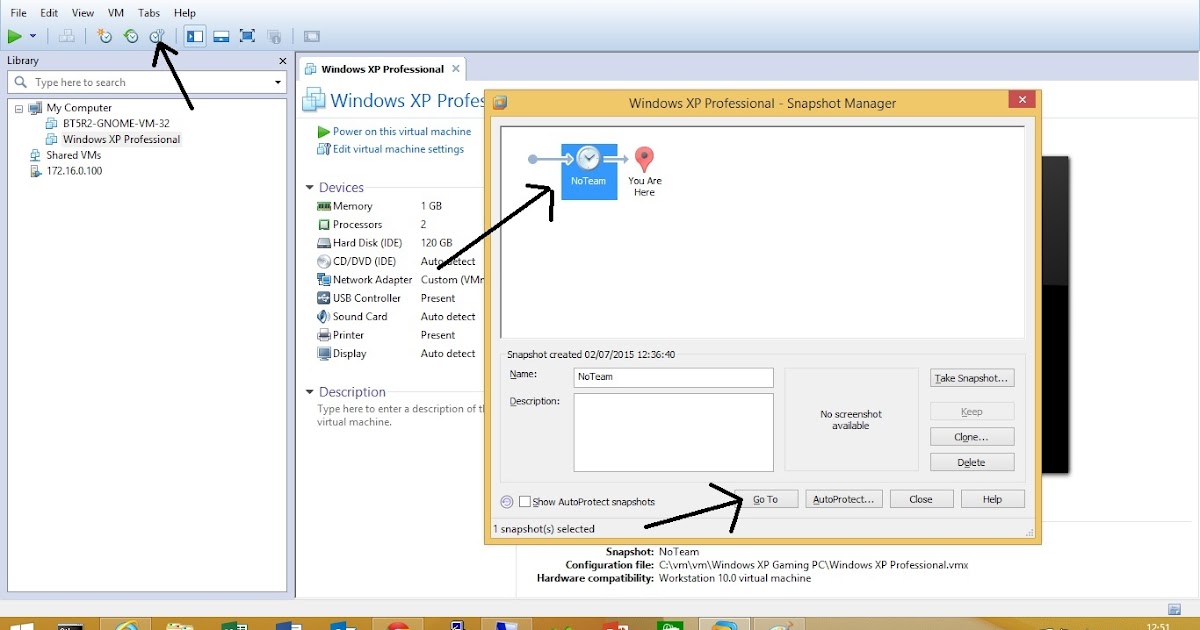
Task: Select Shared VMs in the library
Action: point(73,155)
